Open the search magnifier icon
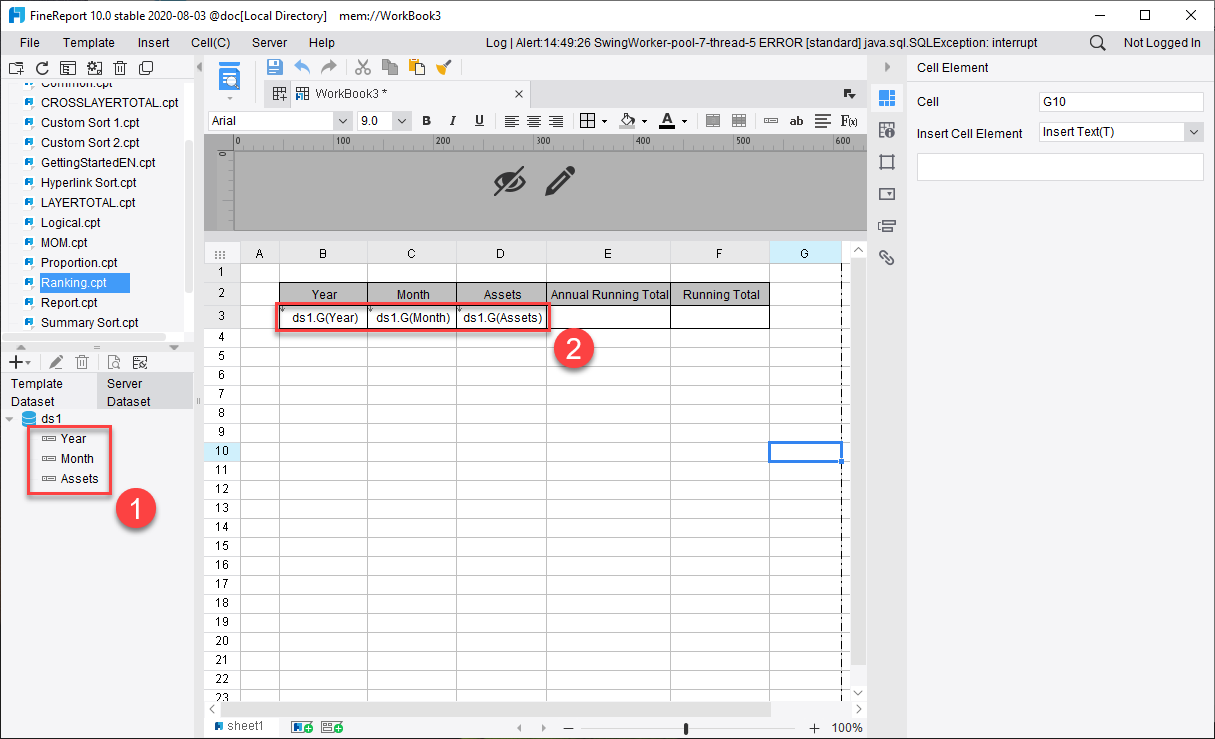Image resolution: width=1215 pixels, height=739 pixels. [1097, 43]
